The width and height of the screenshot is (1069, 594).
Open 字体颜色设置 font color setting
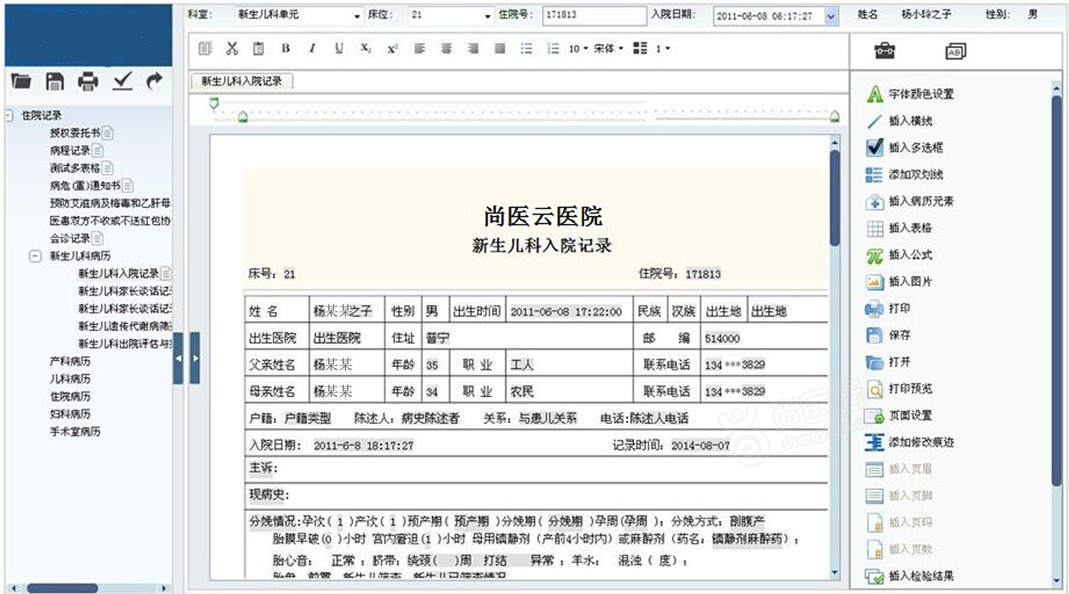coord(910,94)
